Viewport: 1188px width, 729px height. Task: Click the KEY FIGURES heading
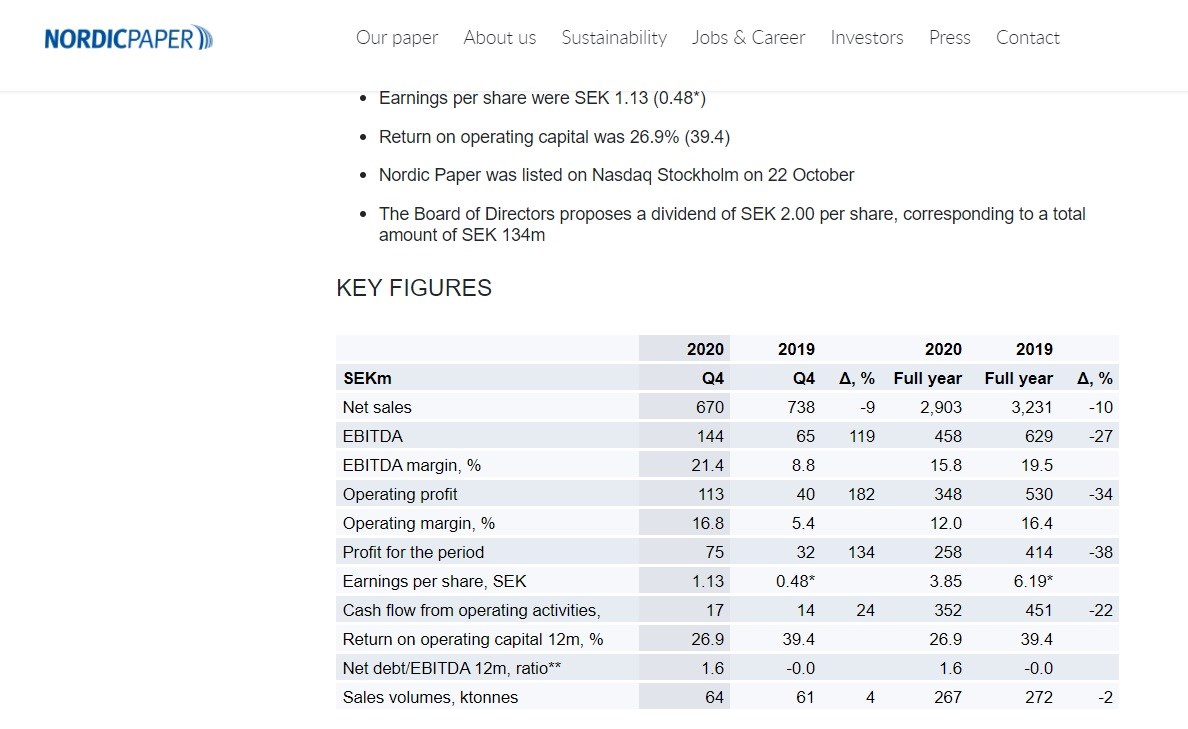tap(414, 288)
